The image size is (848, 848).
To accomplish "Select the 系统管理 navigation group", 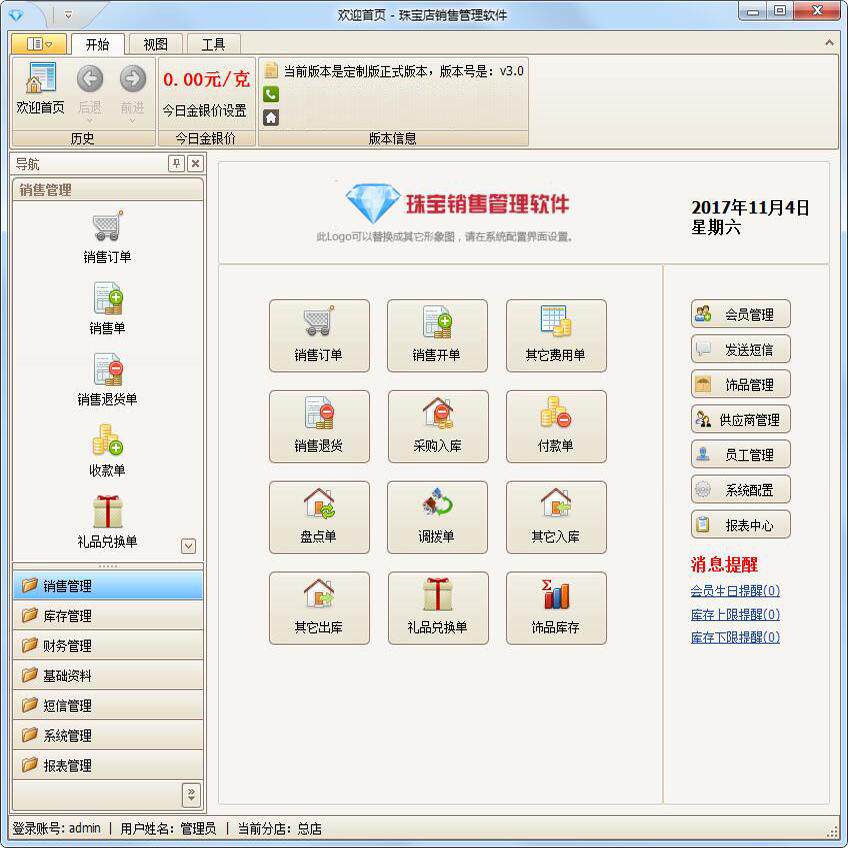I will tap(108, 736).
